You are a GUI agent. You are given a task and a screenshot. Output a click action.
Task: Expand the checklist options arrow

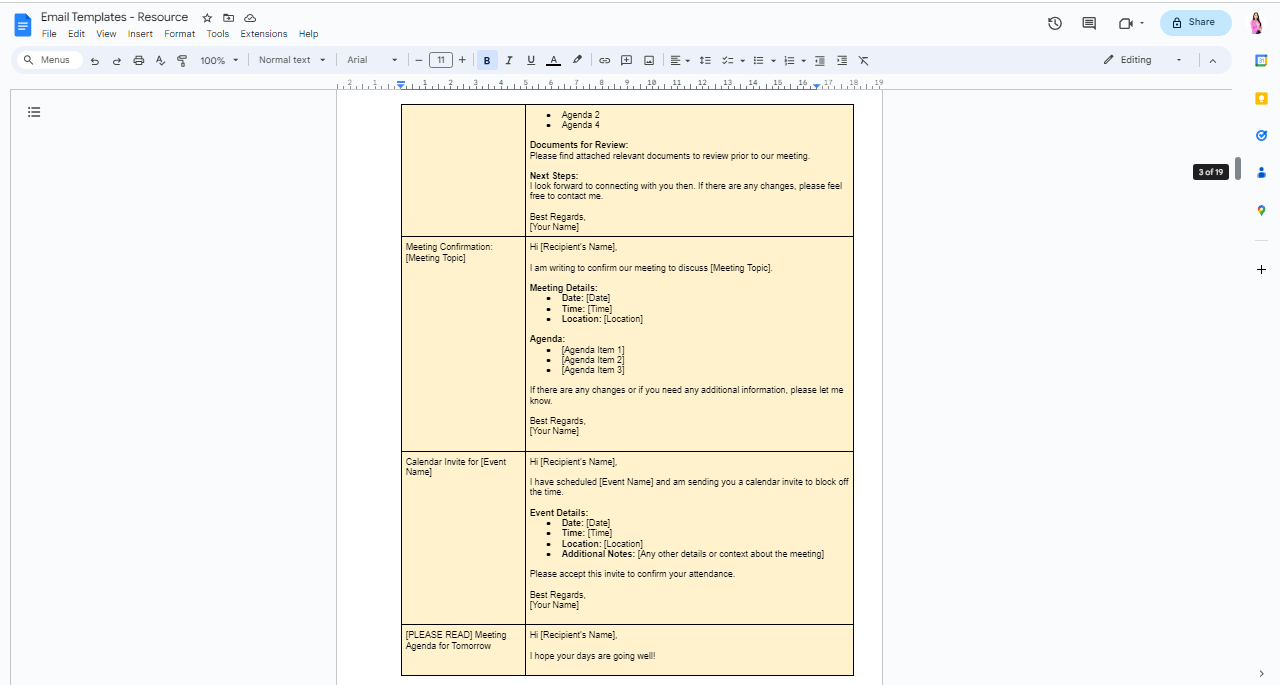pyautogui.click(x=742, y=60)
